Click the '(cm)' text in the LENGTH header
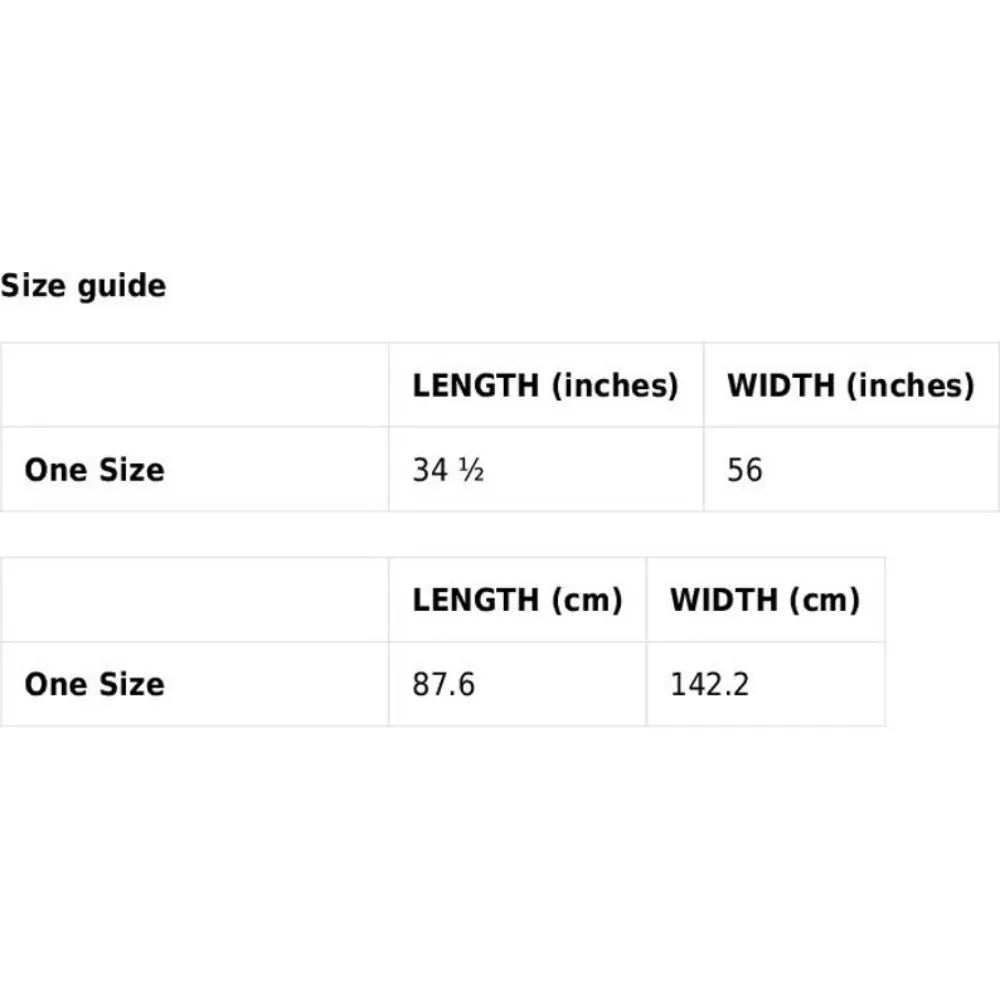This screenshot has height=1000, width=1000. (587, 601)
